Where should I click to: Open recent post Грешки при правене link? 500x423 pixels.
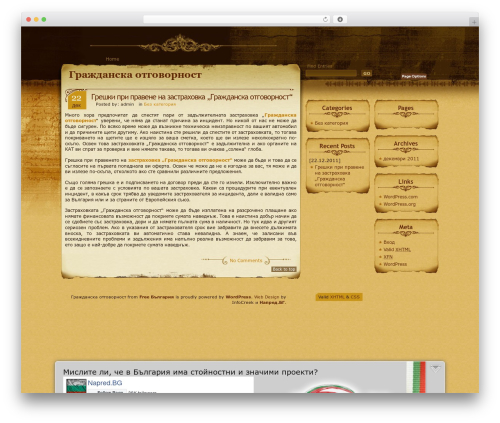[339, 176]
